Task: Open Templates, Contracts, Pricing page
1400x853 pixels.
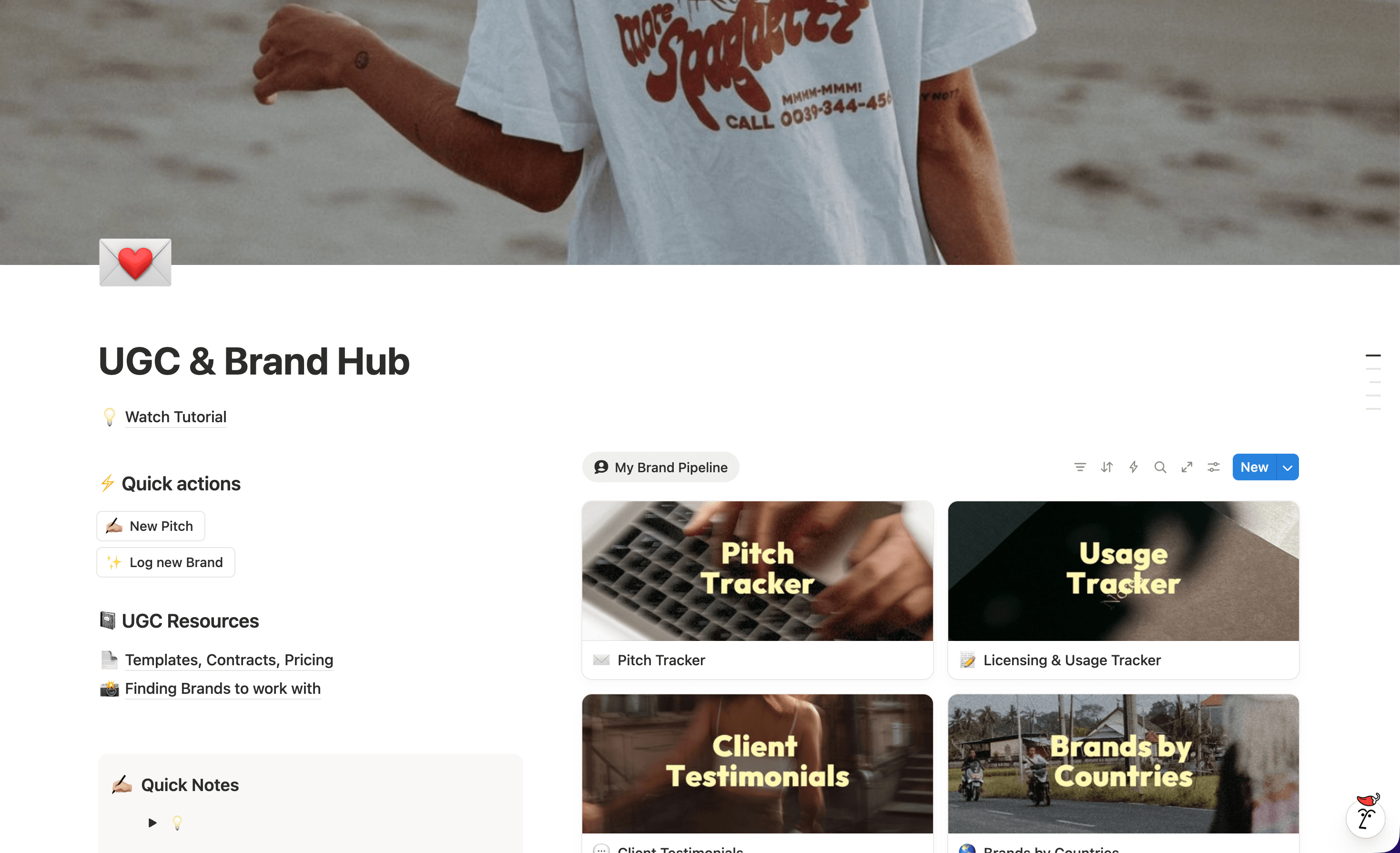Action: click(x=229, y=660)
